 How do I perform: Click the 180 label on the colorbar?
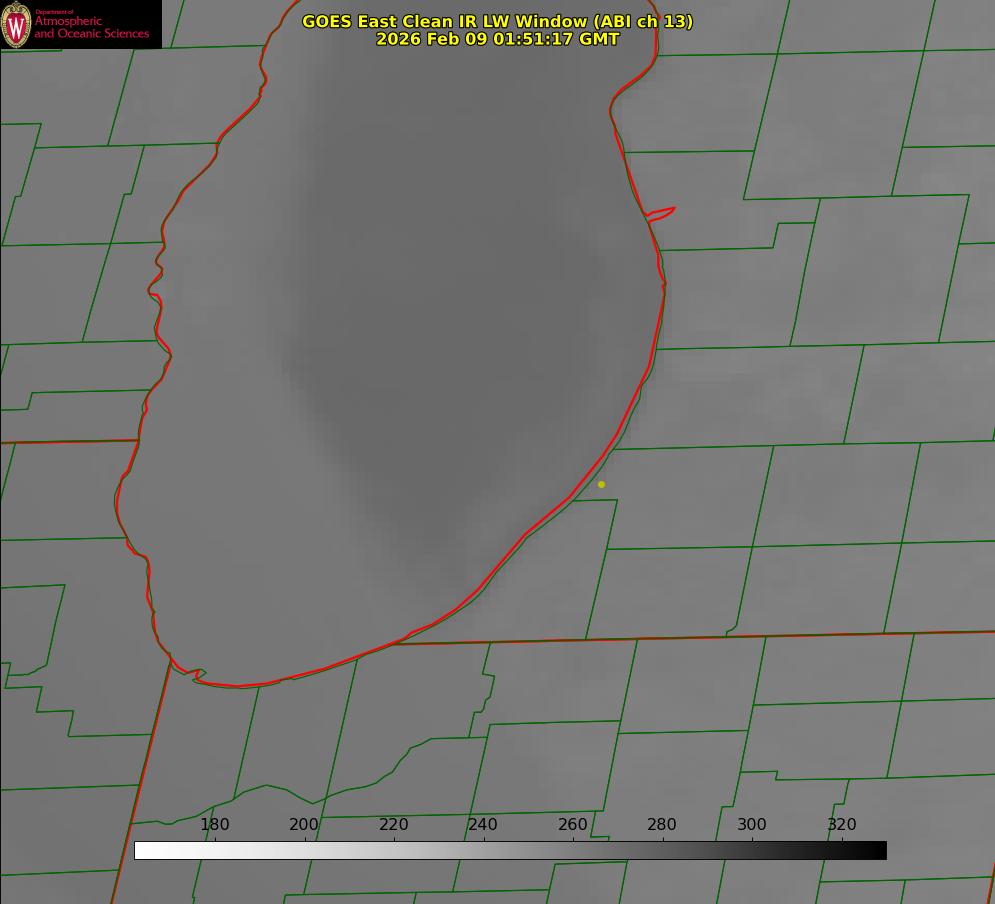(x=215, y=825)
